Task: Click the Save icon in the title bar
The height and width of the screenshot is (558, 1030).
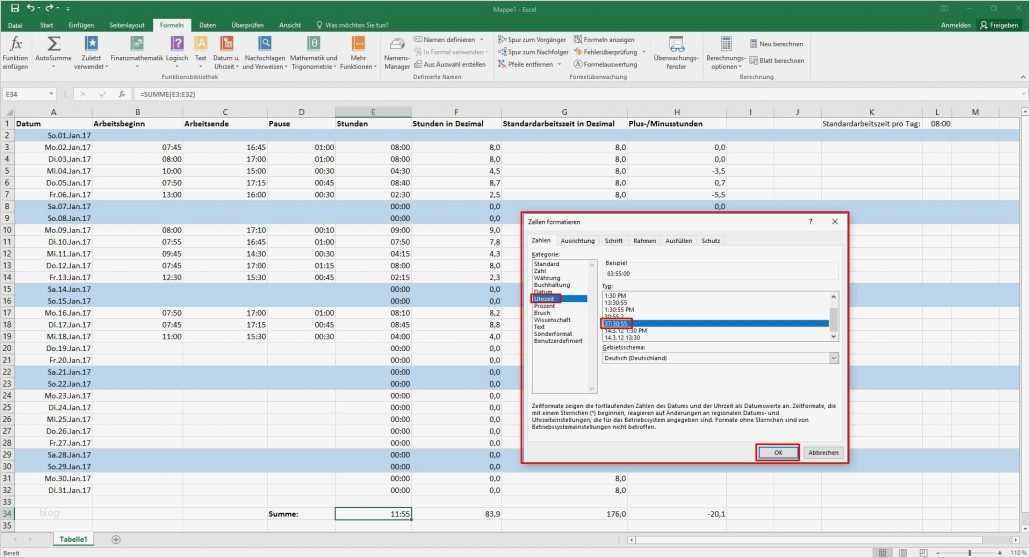Action: 14,8
